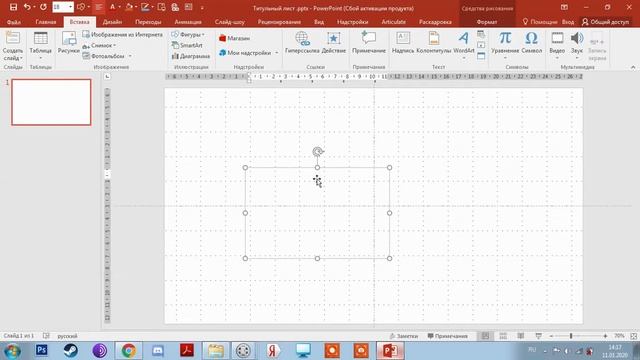Customize the quick access toolbar
This screenshot has width=640, height=360.
click(202, 7)
